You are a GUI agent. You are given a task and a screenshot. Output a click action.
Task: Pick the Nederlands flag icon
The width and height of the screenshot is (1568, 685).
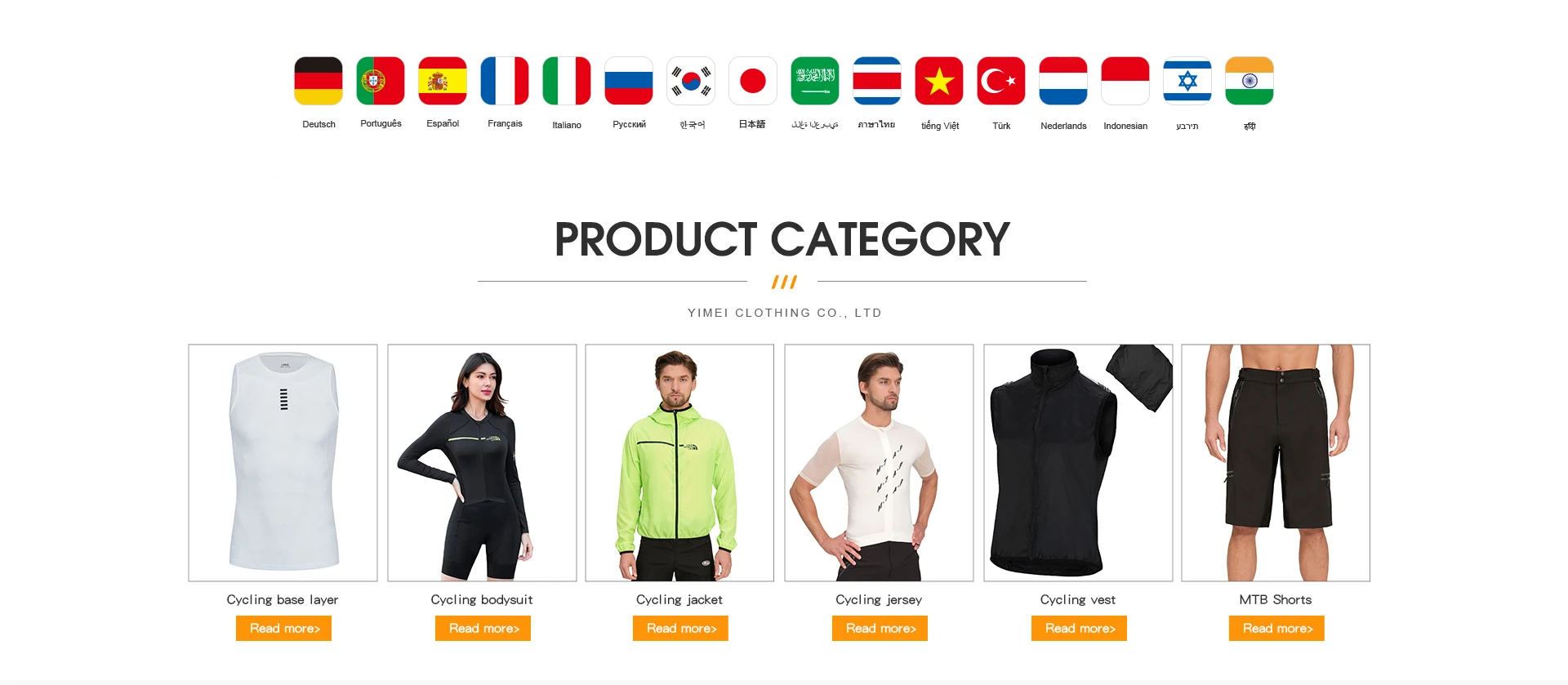click(1063, 81)
